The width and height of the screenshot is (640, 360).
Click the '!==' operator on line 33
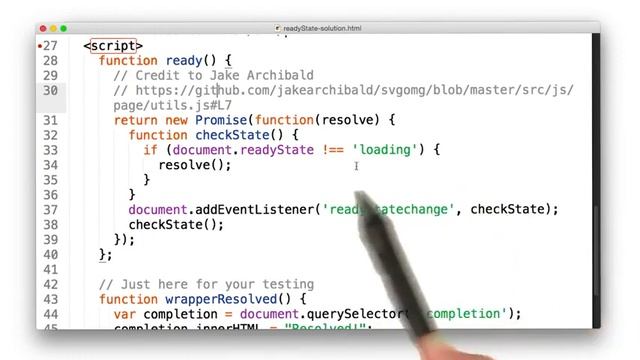coord(333,150)
